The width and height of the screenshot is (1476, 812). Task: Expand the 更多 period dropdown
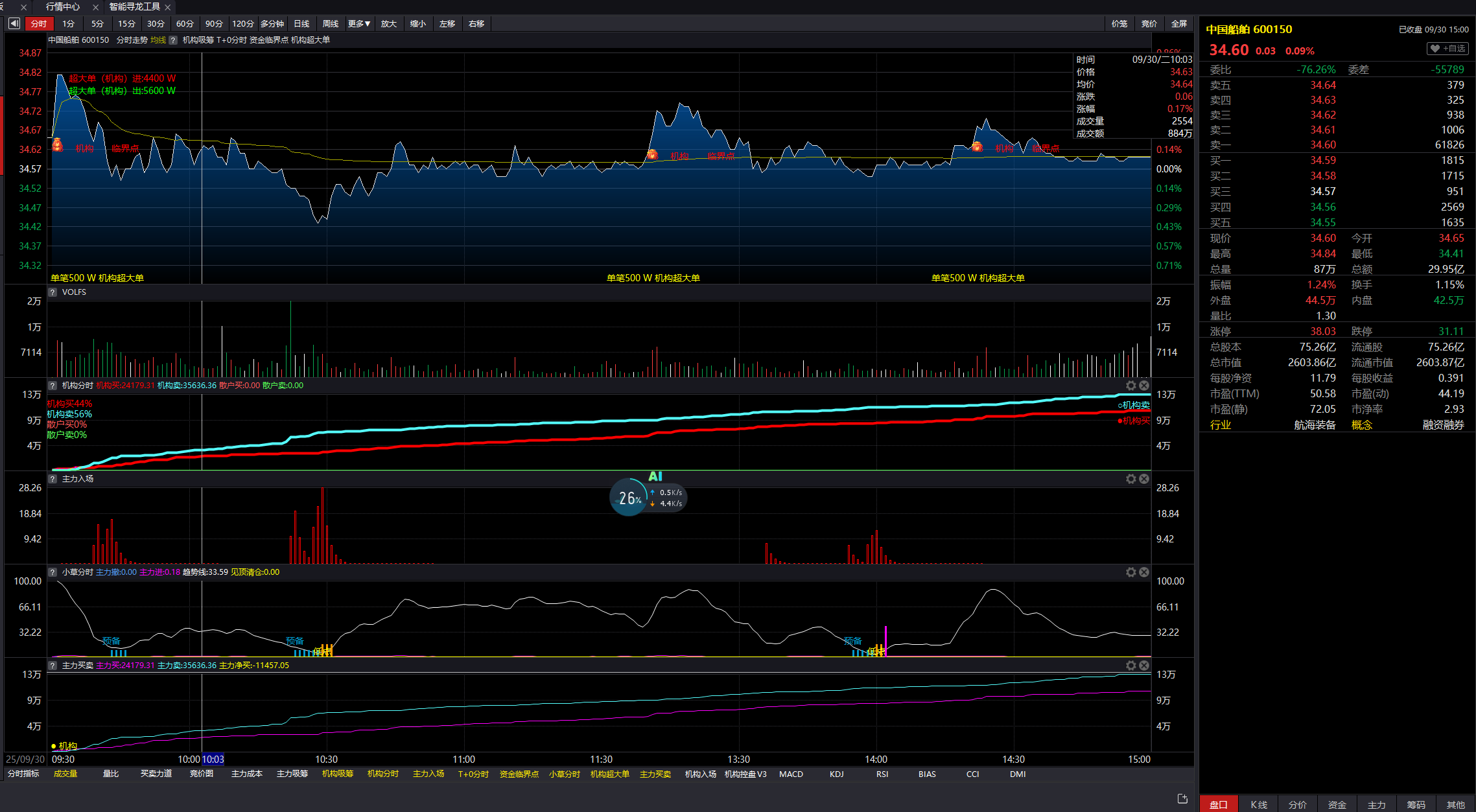point(359,24)
